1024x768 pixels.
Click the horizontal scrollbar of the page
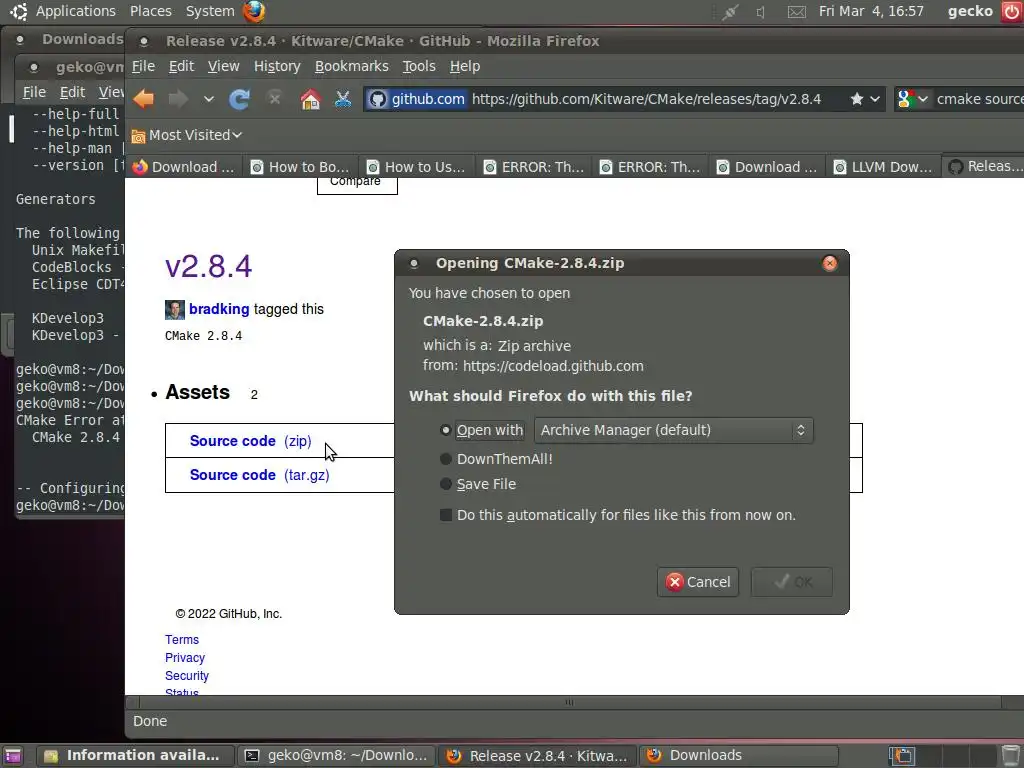click(x=569, y=703)
